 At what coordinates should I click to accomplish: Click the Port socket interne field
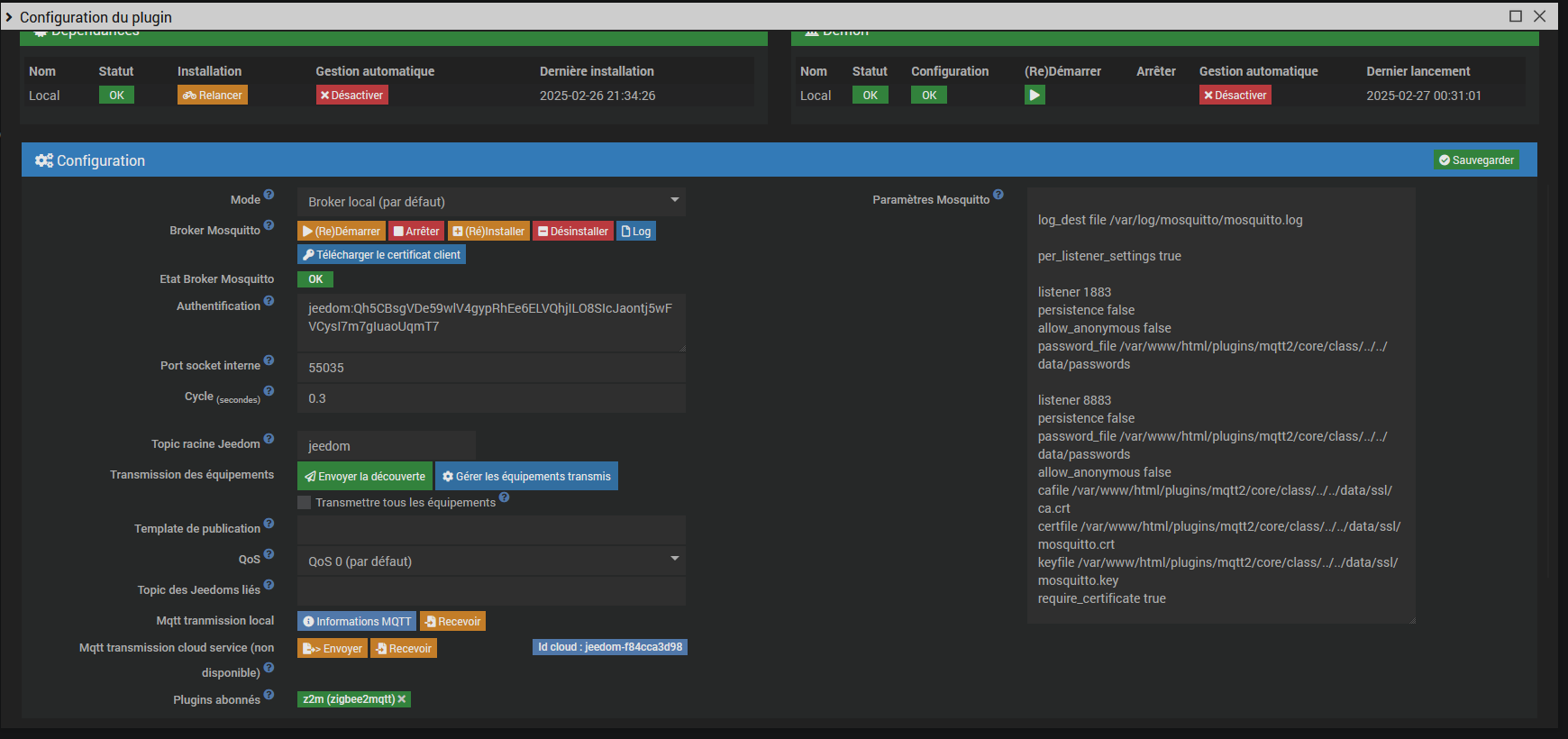(491, 368)
